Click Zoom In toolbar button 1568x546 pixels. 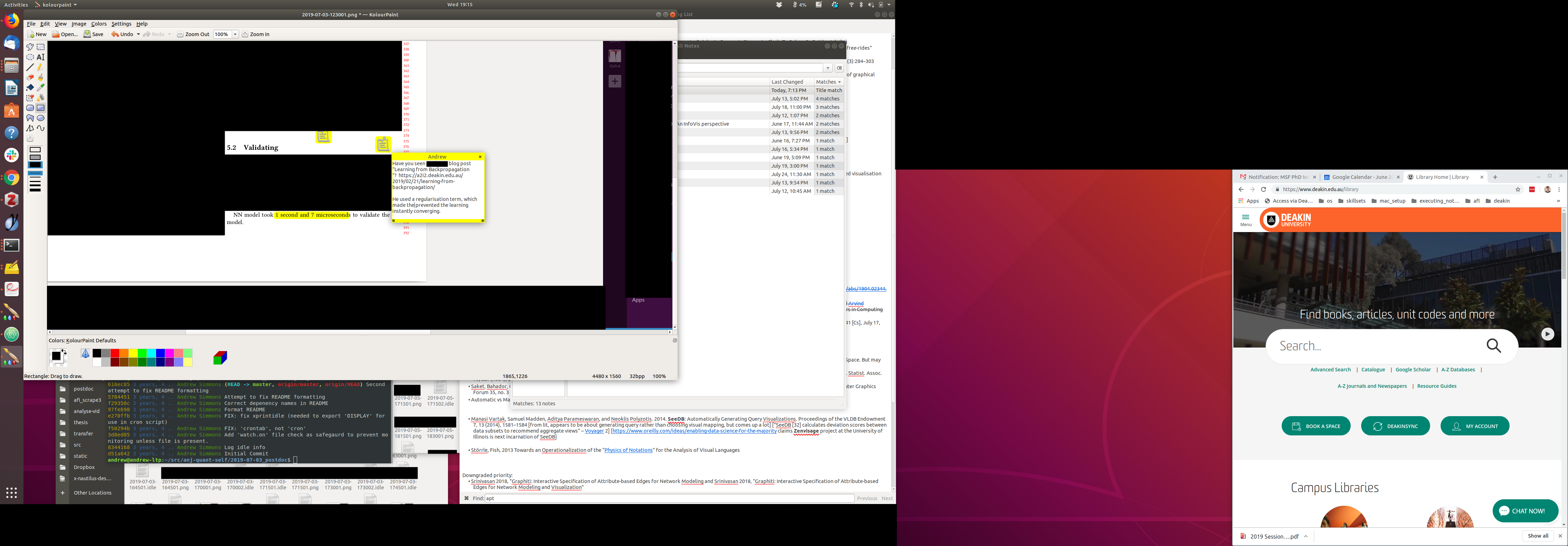[x=255, y=35]
